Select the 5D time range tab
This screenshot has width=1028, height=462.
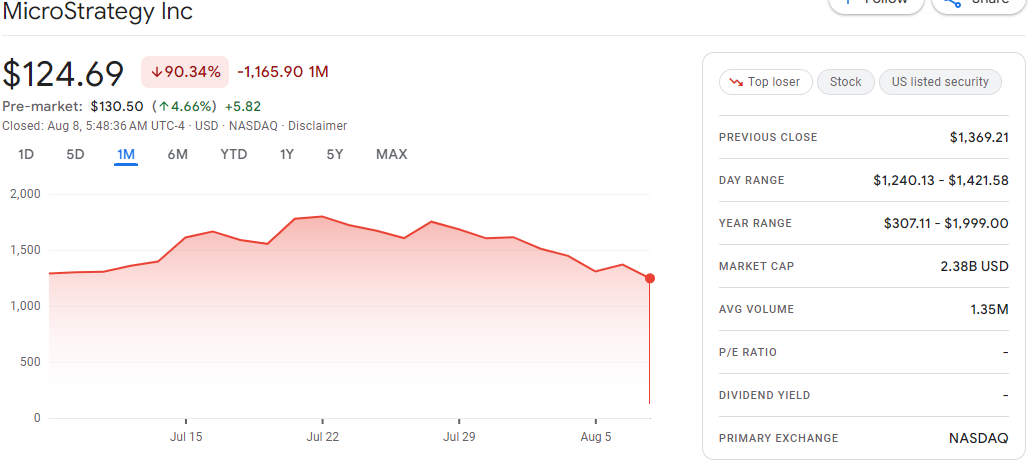(75, 154)
